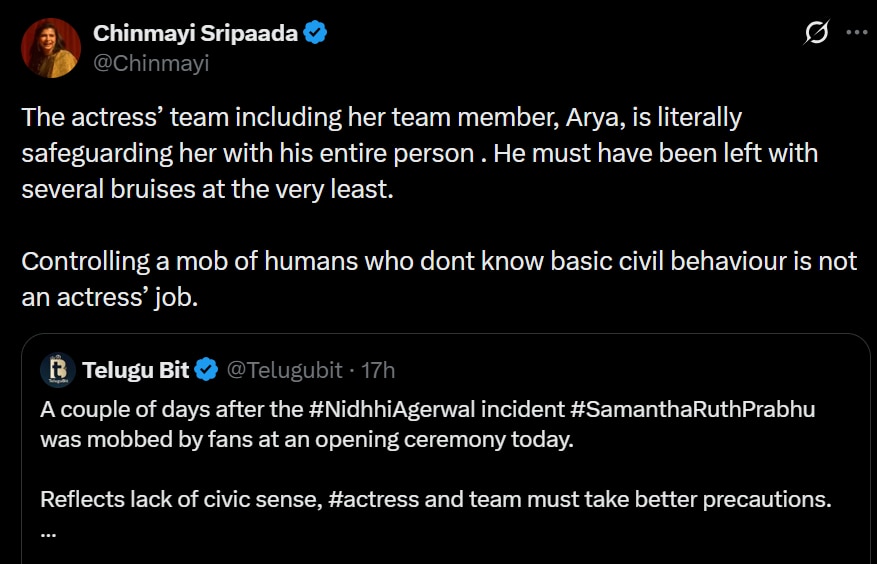The width and height of the screenshot is (877, 564).
Task: Open the three-dot More options menu
Action: (x=856, y=32)
